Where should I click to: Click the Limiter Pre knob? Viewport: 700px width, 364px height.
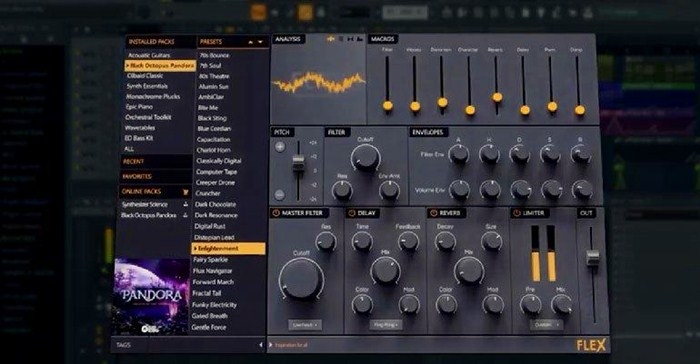coord(531,305)
